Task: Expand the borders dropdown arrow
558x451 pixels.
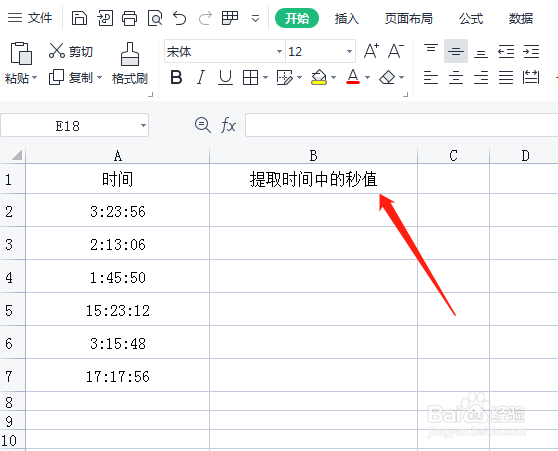Action: coord(265,77)
